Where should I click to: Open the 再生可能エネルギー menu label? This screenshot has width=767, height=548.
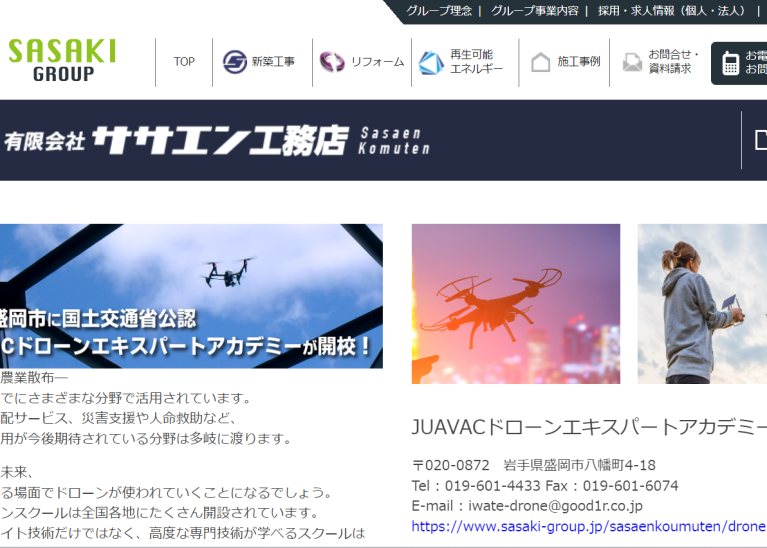[x=476, y=62]
